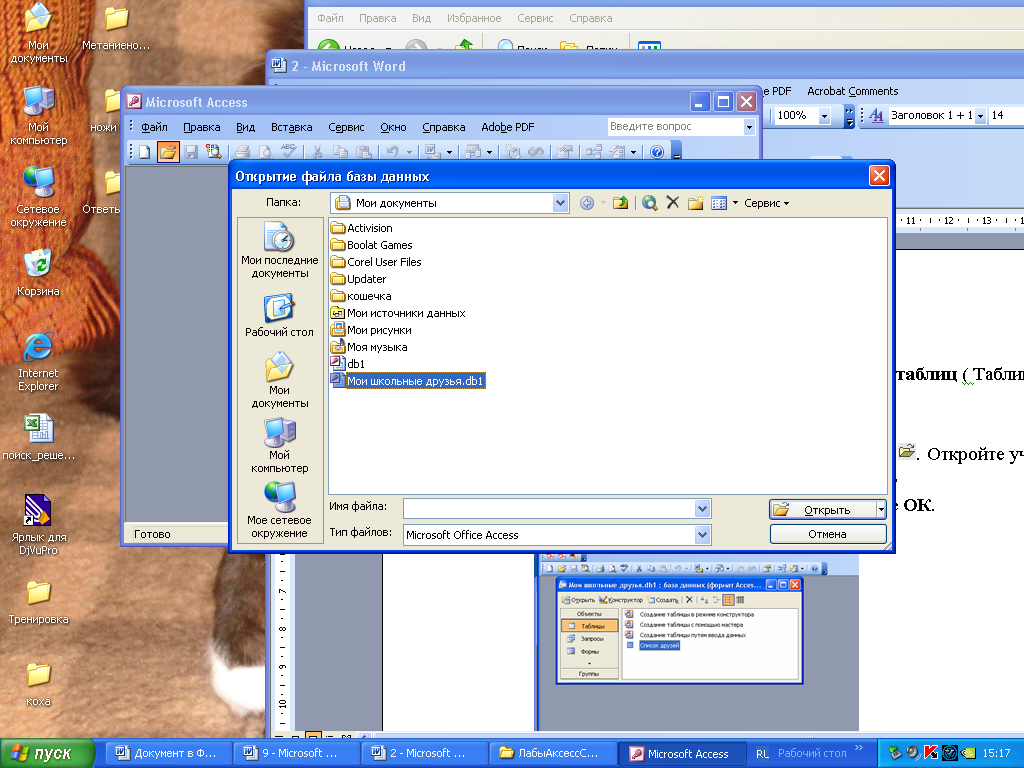Viewport: 1024px width, 768px height.
Task: Select the Activision folder
Action: [361, 228]
